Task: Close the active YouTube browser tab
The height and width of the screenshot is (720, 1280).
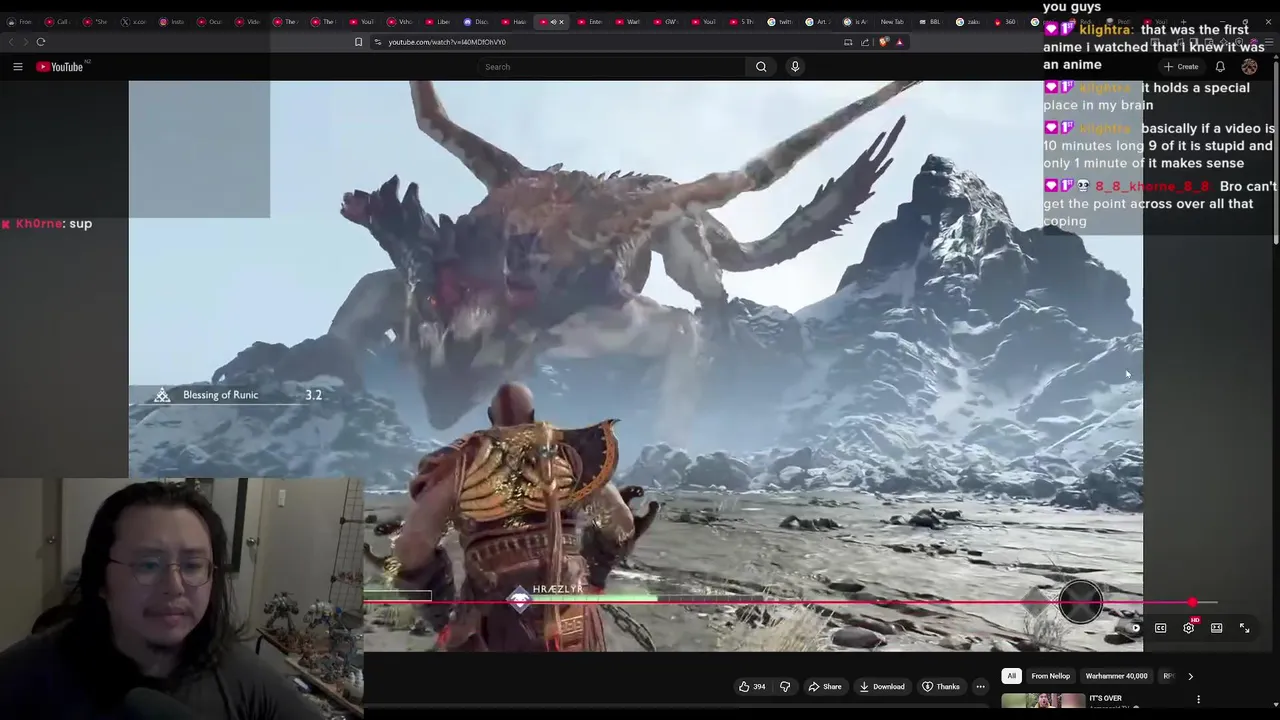Action: coord(561,22)
